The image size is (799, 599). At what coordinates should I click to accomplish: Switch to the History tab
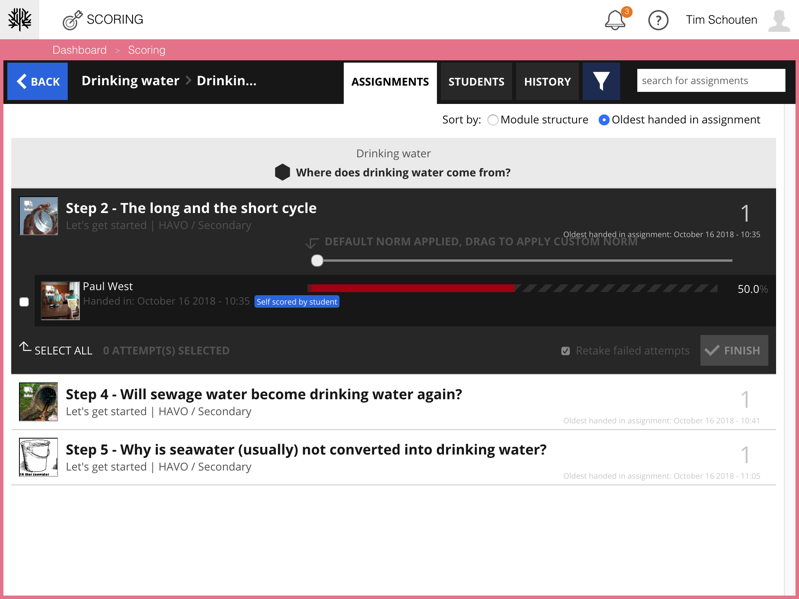547,82
